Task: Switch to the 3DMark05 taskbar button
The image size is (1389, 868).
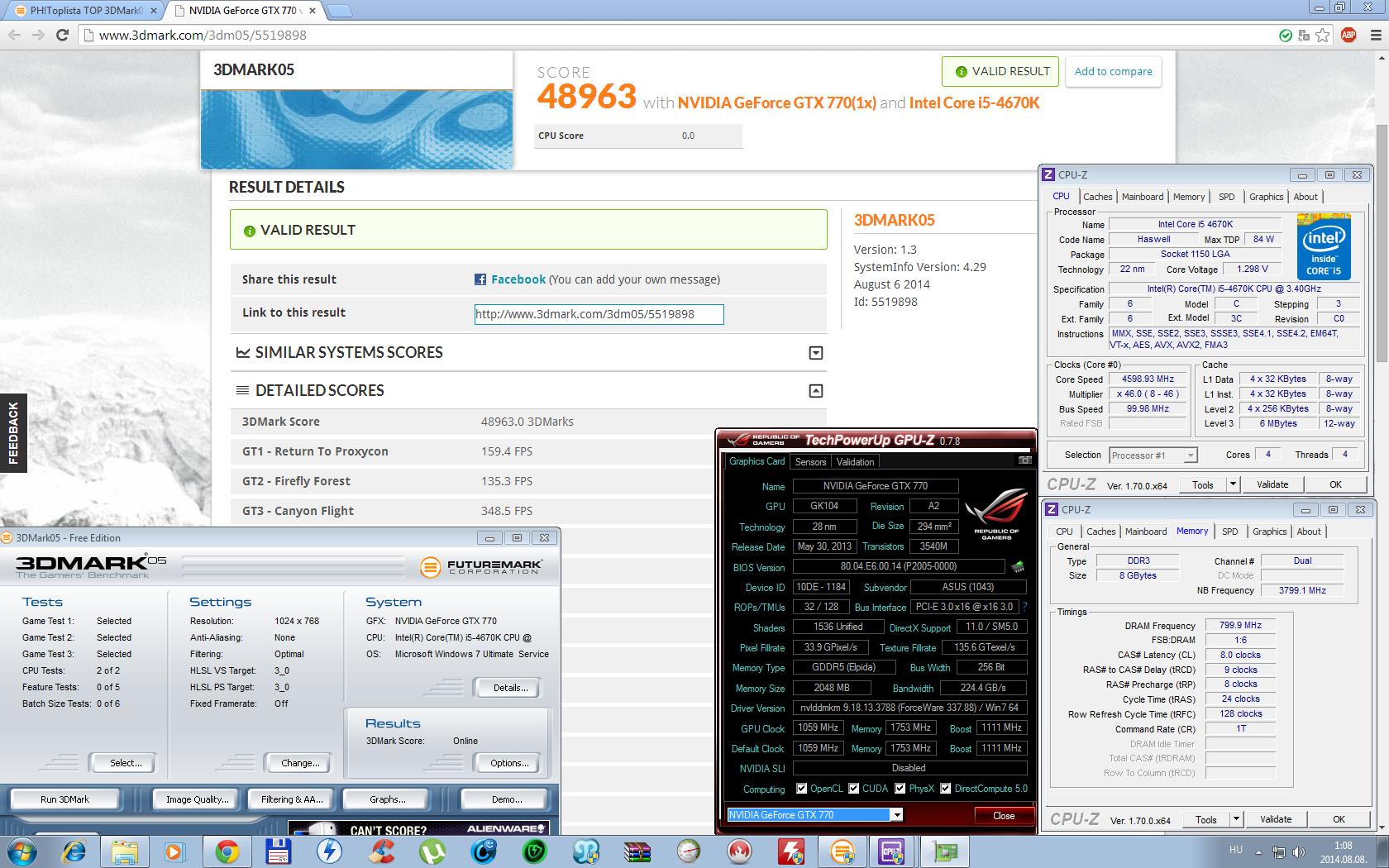Action: (x=842, y=851)
